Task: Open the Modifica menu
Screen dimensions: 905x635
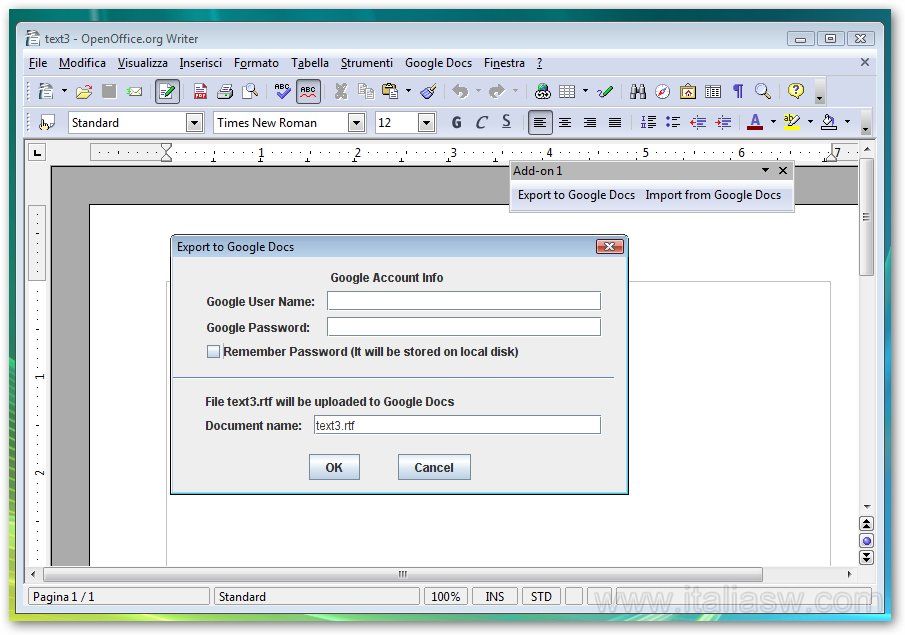Action: click(82, 63)
